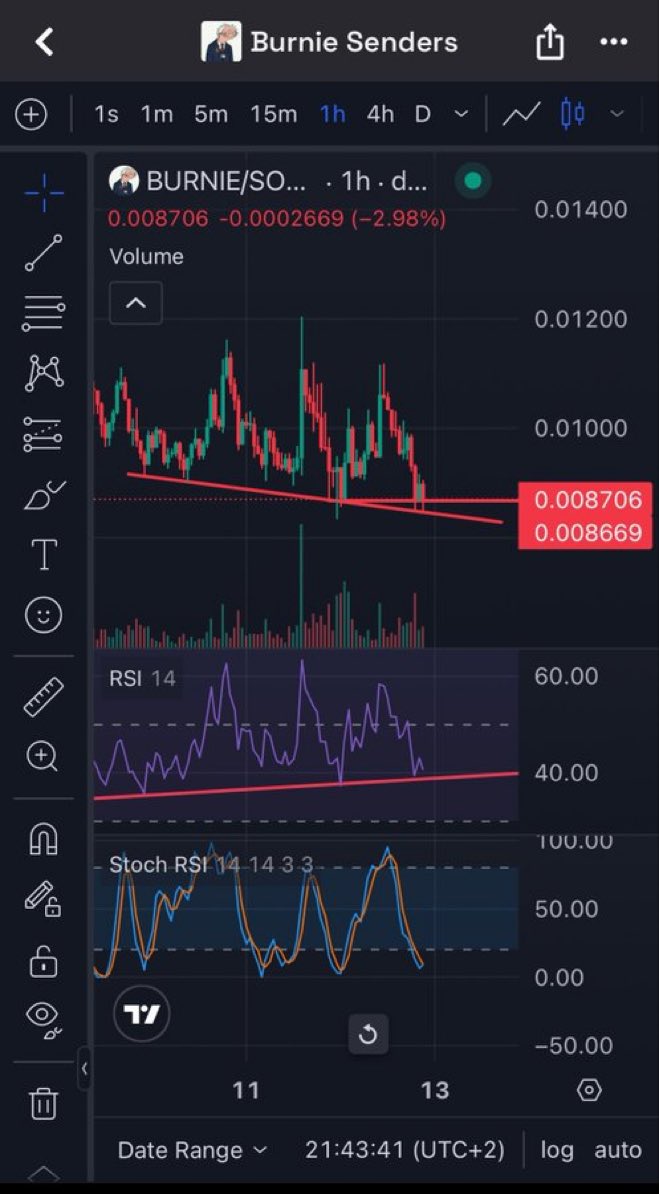Click the BURNIE/SO... symbol title

click(226, 181)
